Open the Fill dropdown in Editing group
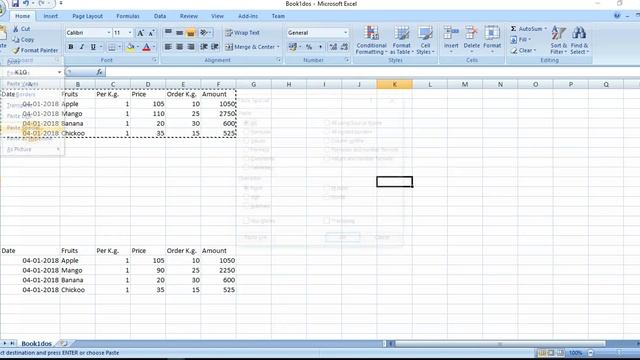This screenshot has width=640, height=360. click(520, 40)
